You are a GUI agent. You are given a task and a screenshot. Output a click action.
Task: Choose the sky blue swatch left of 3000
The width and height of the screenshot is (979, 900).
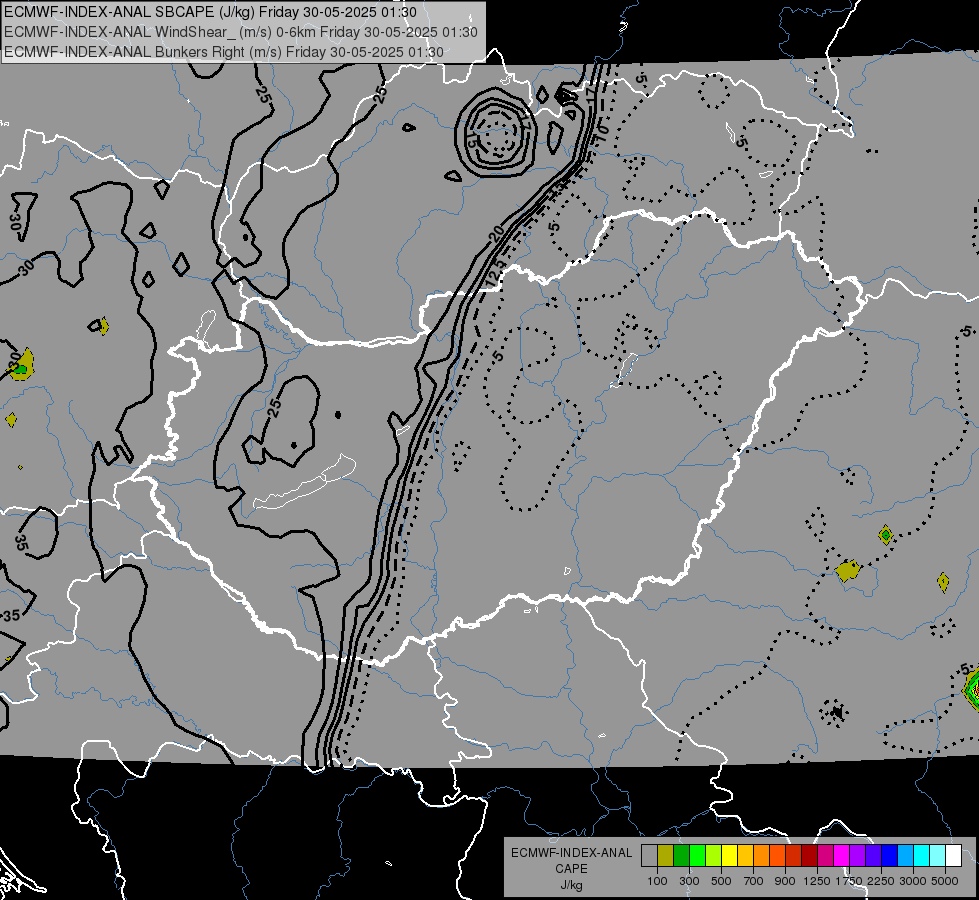coord(905,855)
